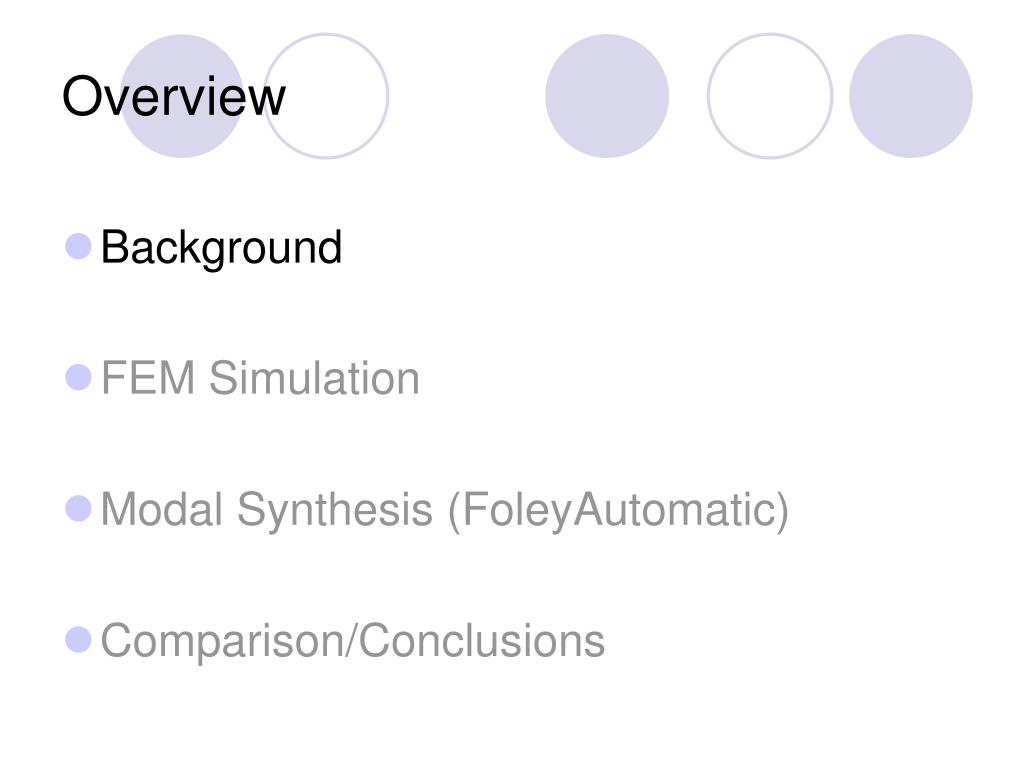Click the filled lavender circle in header center
Viewport: 1024px width, 768px height.
click(607, 96)
